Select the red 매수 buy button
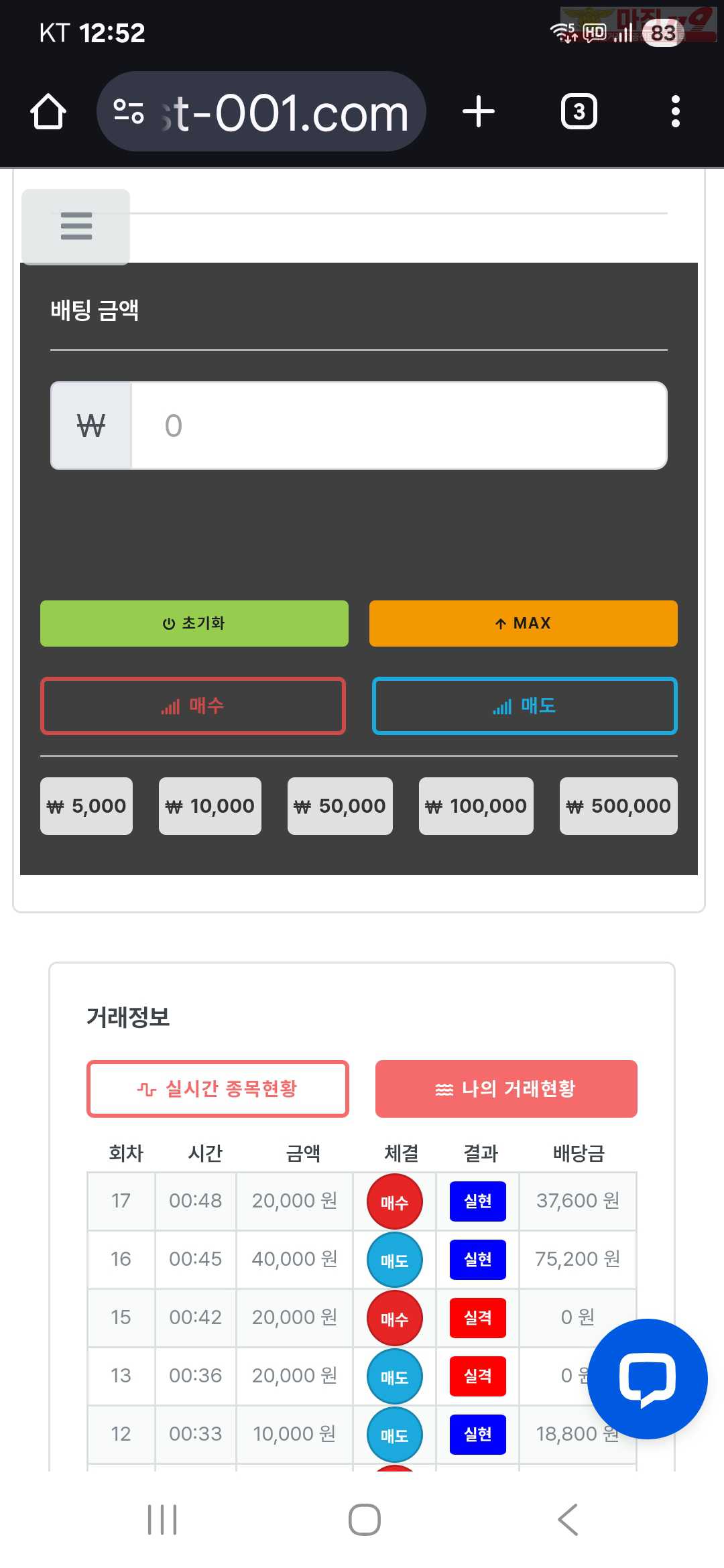Image resolution: width=724 pixels, height=1568 pixels. (193, 706)
